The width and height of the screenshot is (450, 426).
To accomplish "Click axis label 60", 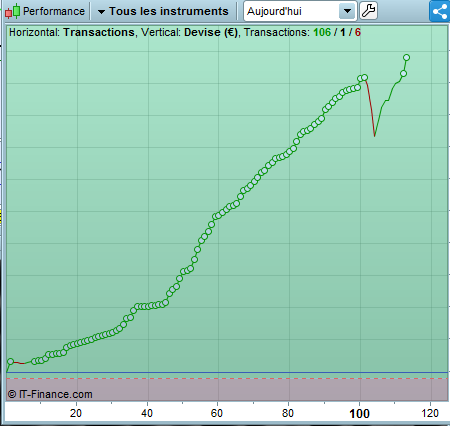I will click(217, 413).
